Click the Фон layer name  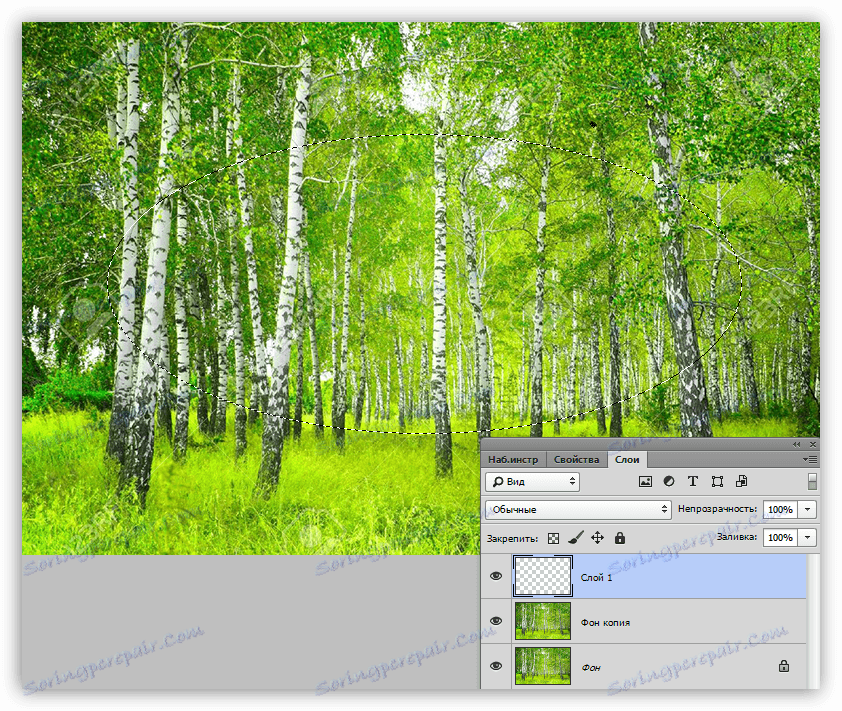click(x=591, y=668)
